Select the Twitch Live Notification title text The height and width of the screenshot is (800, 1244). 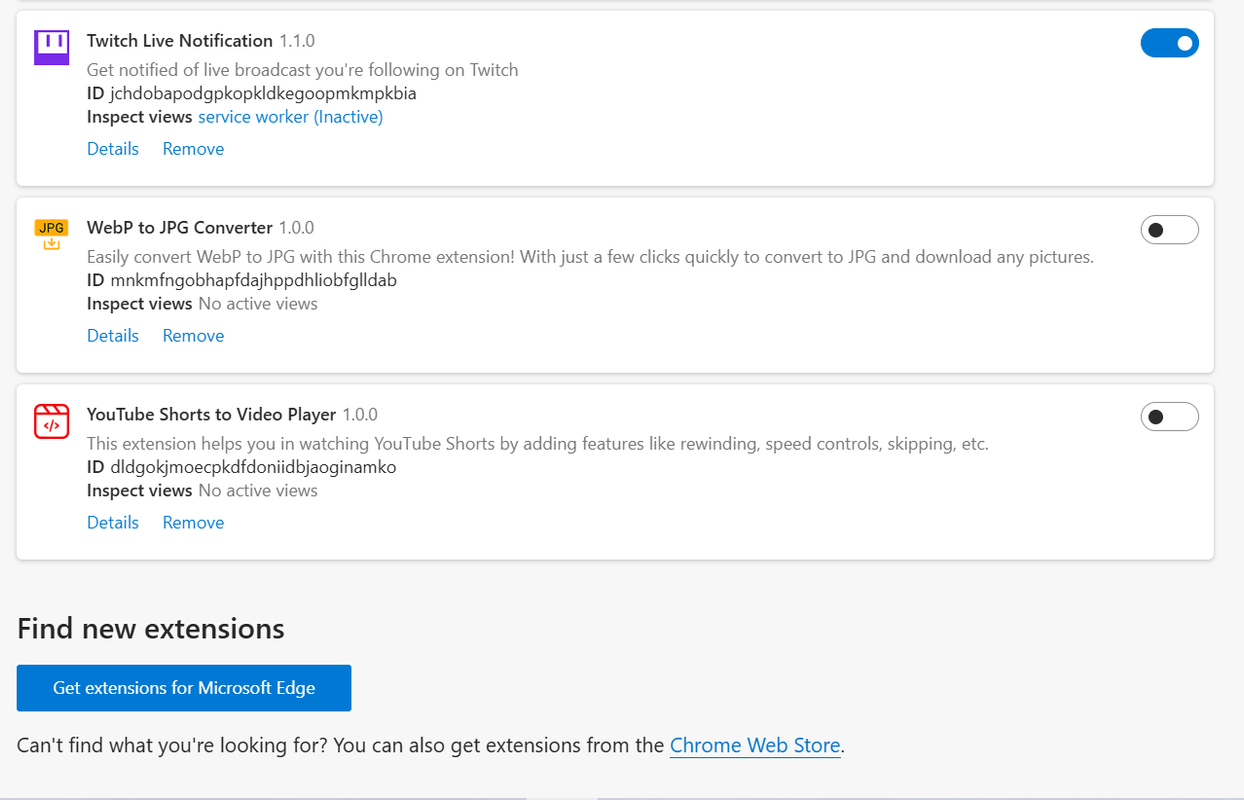coord(180,41)
